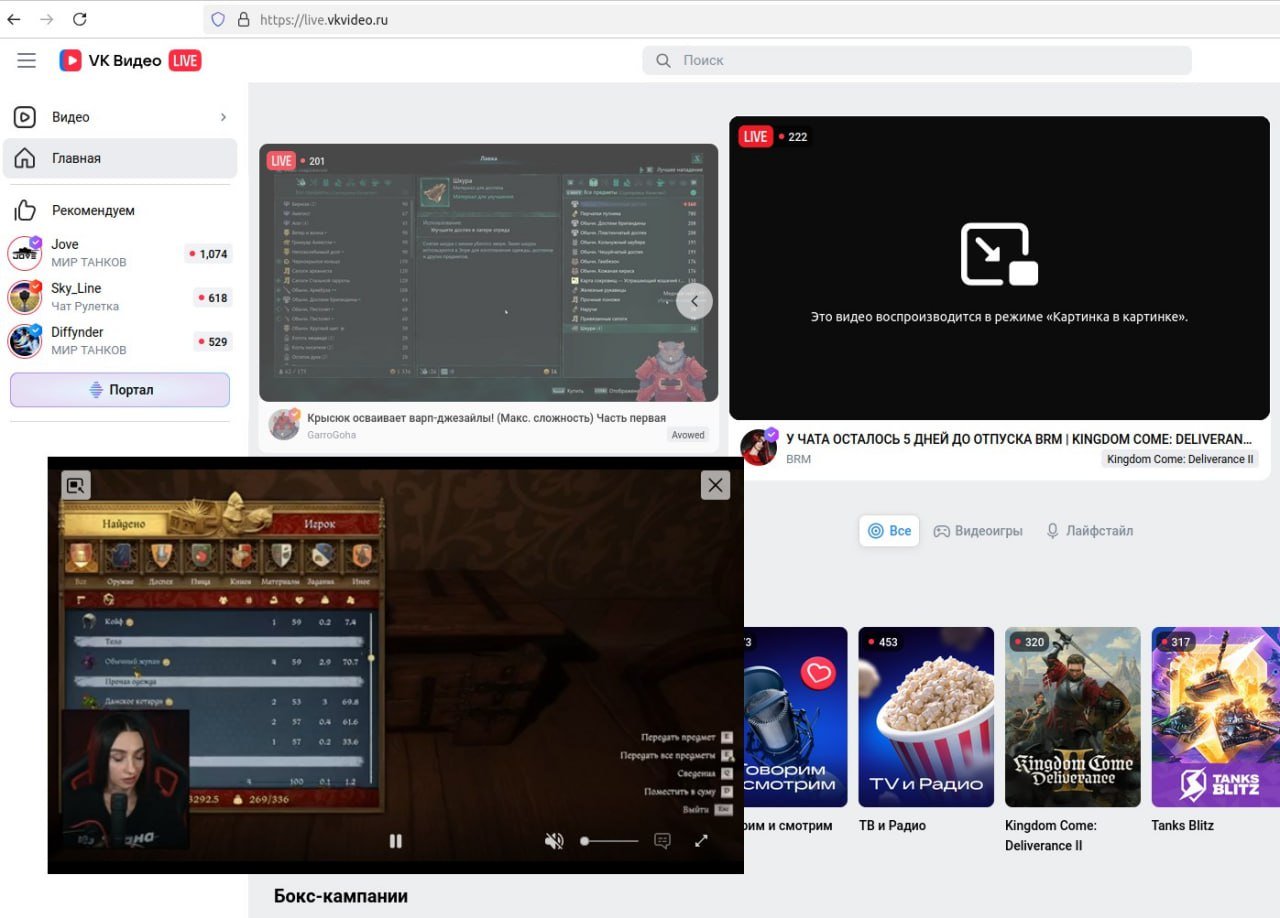The width and height of the screenshot is (1280, 918).
Task: Click the Tanks Blitz label text
Action: [x=1182, y=825]
